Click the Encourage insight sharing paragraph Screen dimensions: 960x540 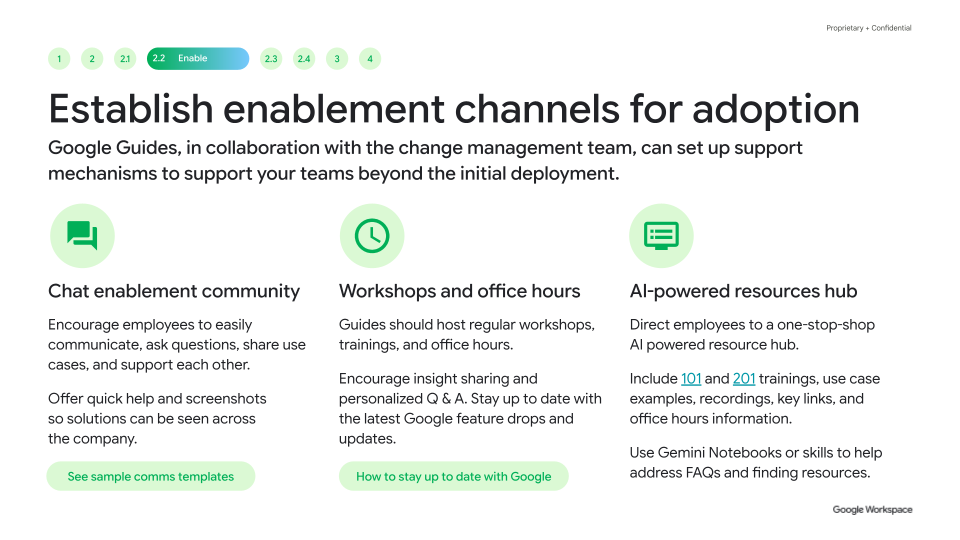tap(470, 409)
